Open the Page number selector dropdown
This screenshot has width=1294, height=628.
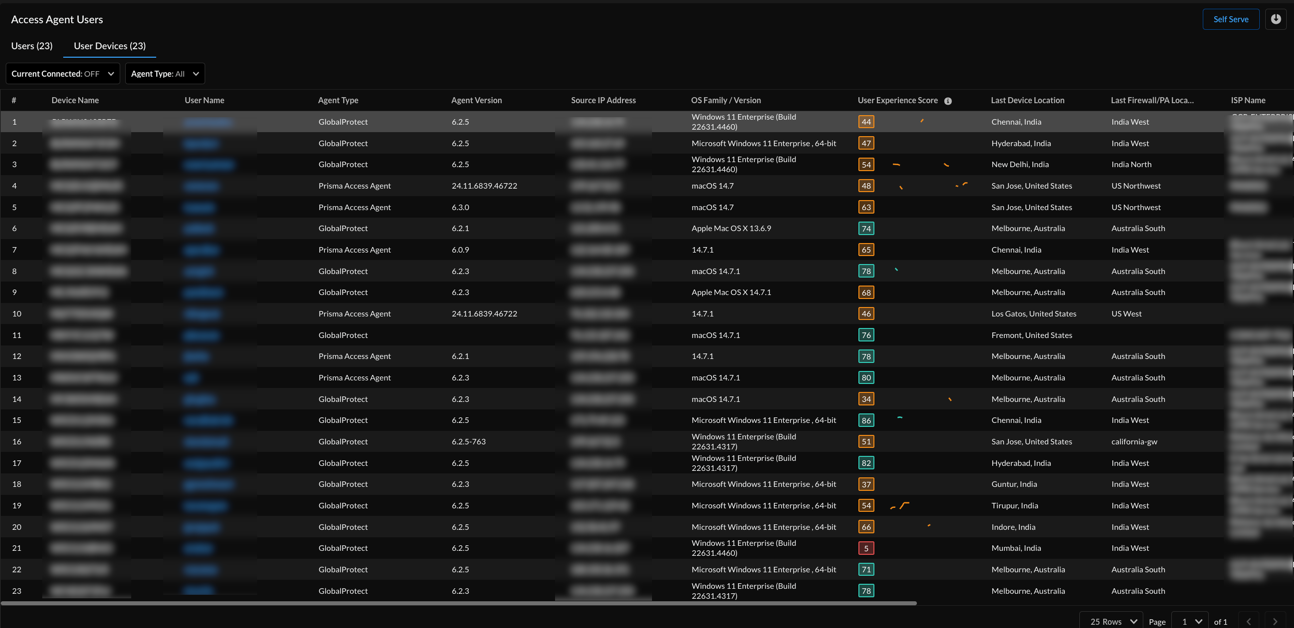[1191, 621]
